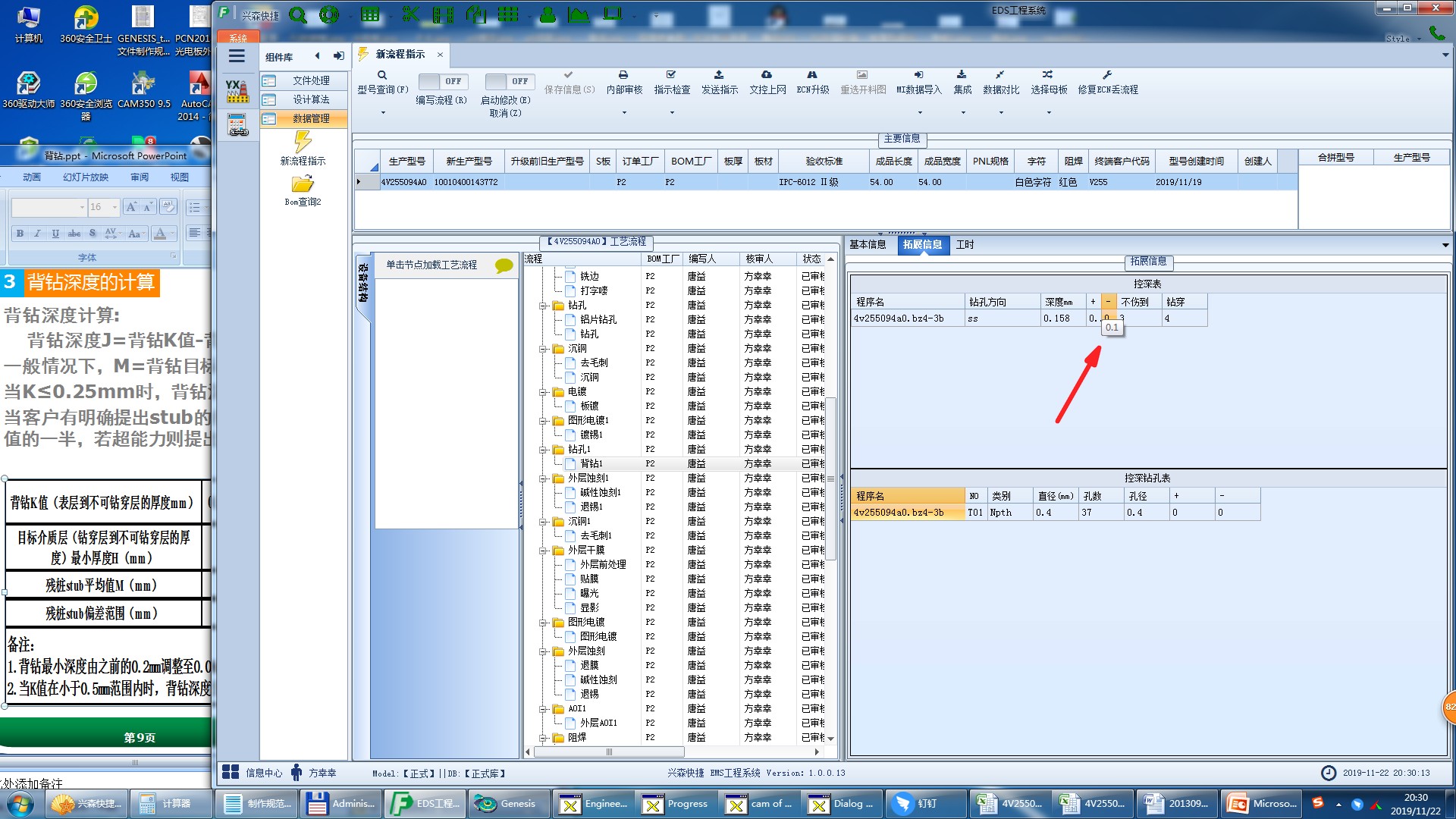Viewport: 1456px width, 819px height.
Task: Open the 新流程指示 lightning icon in sidebar
Action: tap(303, 142)
